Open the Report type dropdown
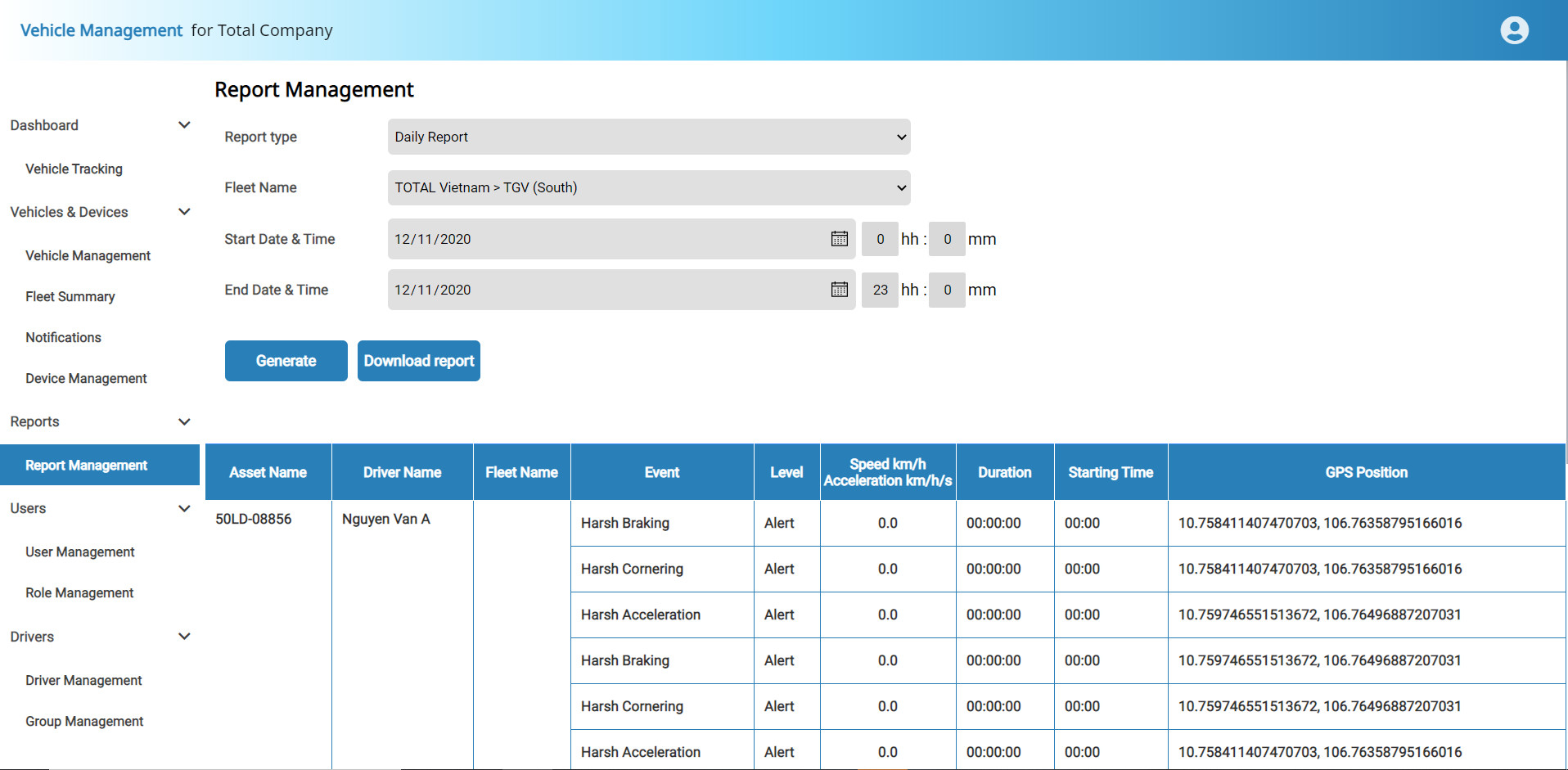 (648, 137)
